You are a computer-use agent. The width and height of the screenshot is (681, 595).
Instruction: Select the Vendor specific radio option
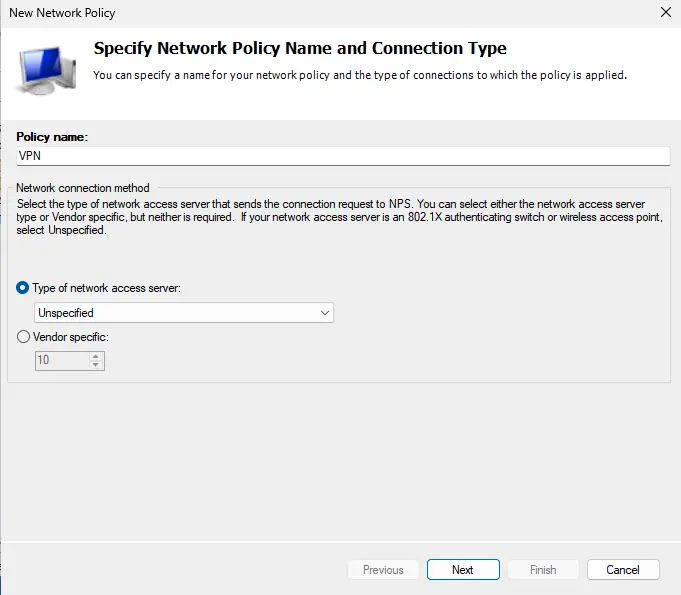[23, 337]
